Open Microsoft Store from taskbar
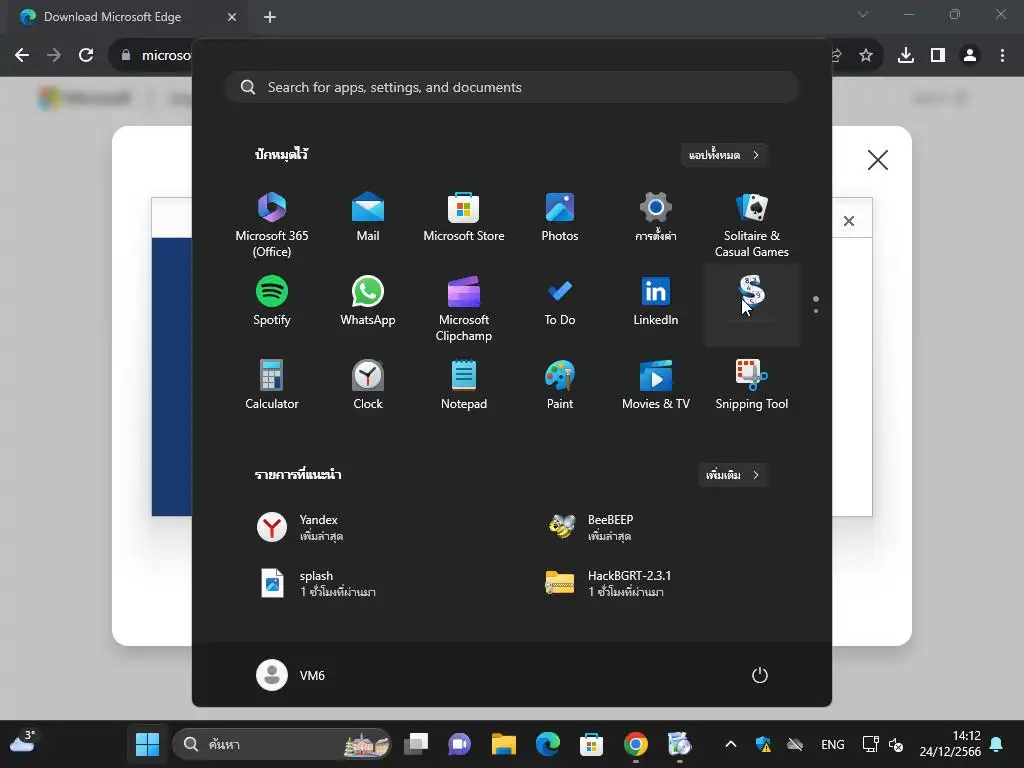 (591, 744)
